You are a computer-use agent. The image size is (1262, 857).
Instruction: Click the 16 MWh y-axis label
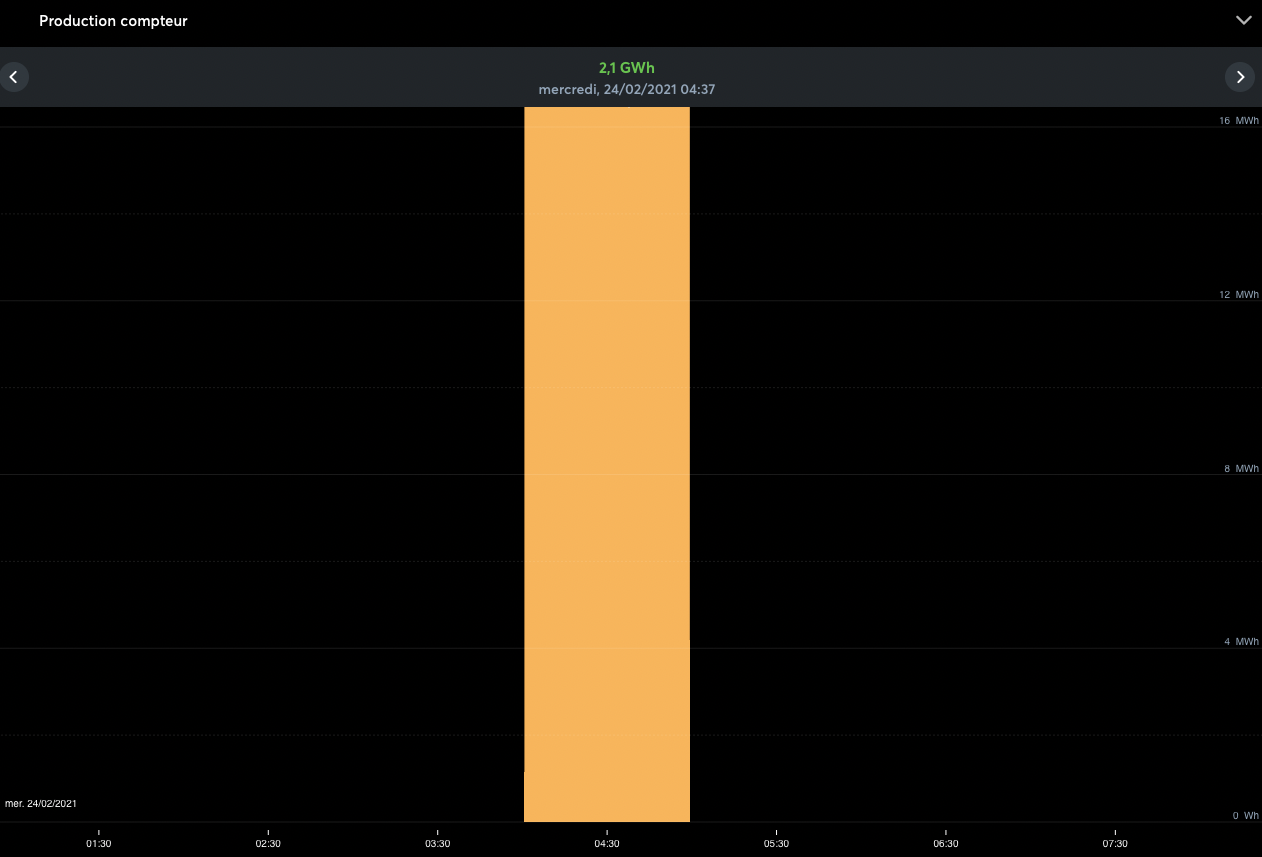1238,121
